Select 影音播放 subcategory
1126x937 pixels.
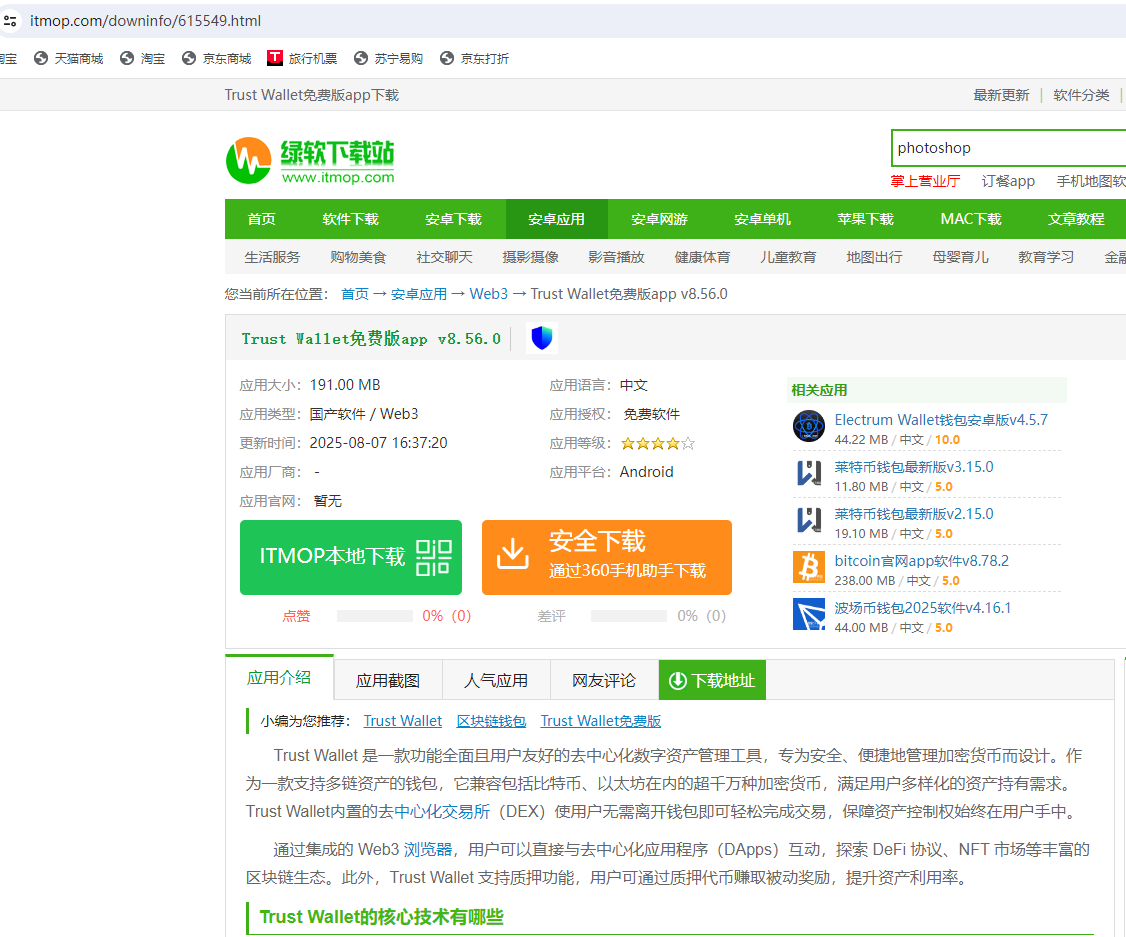(616, 257)
